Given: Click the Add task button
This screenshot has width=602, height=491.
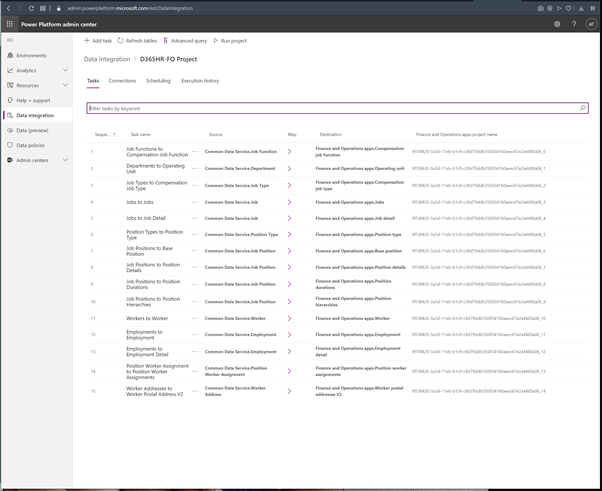Looking at the screenshot, I should pyautogui.click(x=98, y=41).
